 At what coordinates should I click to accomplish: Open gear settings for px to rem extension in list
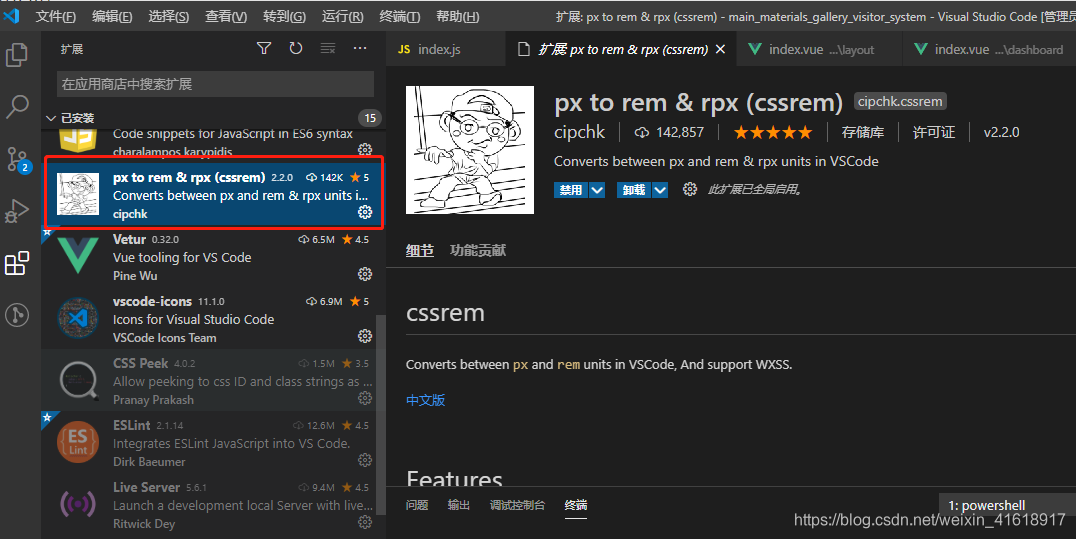point(365,212)
